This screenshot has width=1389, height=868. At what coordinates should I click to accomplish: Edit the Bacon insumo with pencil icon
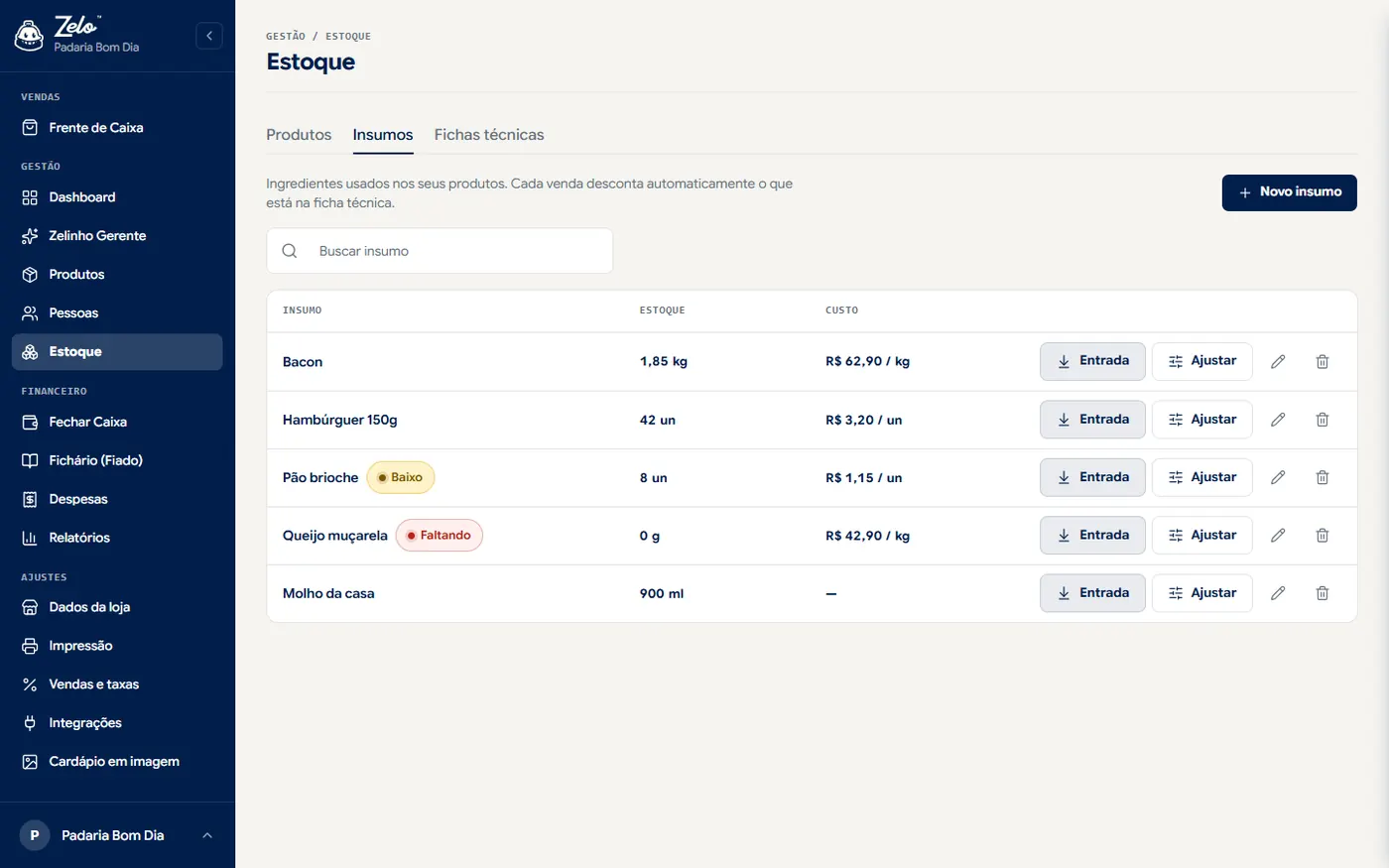(1278, 362)
